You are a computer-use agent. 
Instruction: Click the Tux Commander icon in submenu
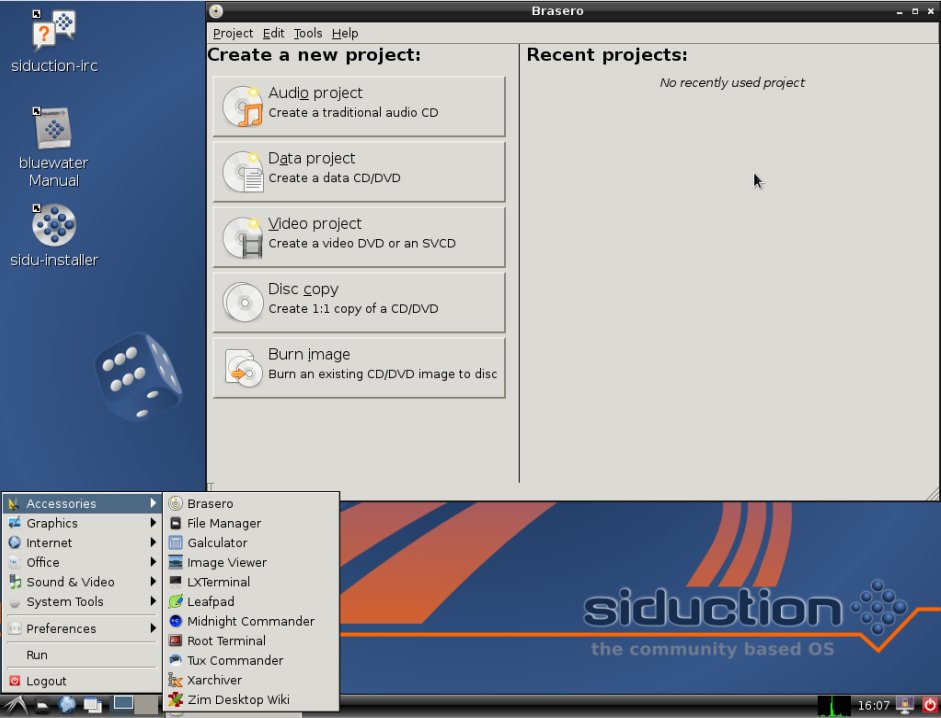[x=175, y=660]
